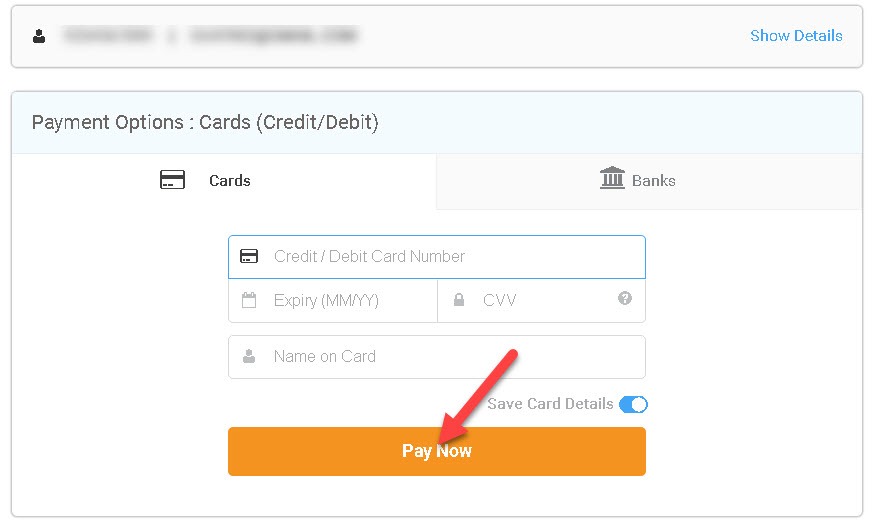Focus the Credit / Debit Card Number field

click(x=450, y=257)
